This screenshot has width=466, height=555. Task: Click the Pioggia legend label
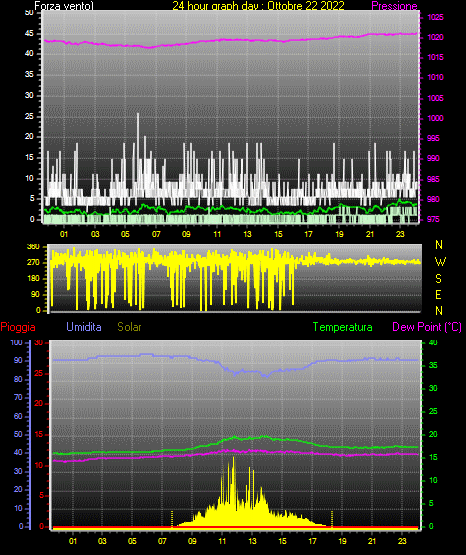[x=18, y=327]
